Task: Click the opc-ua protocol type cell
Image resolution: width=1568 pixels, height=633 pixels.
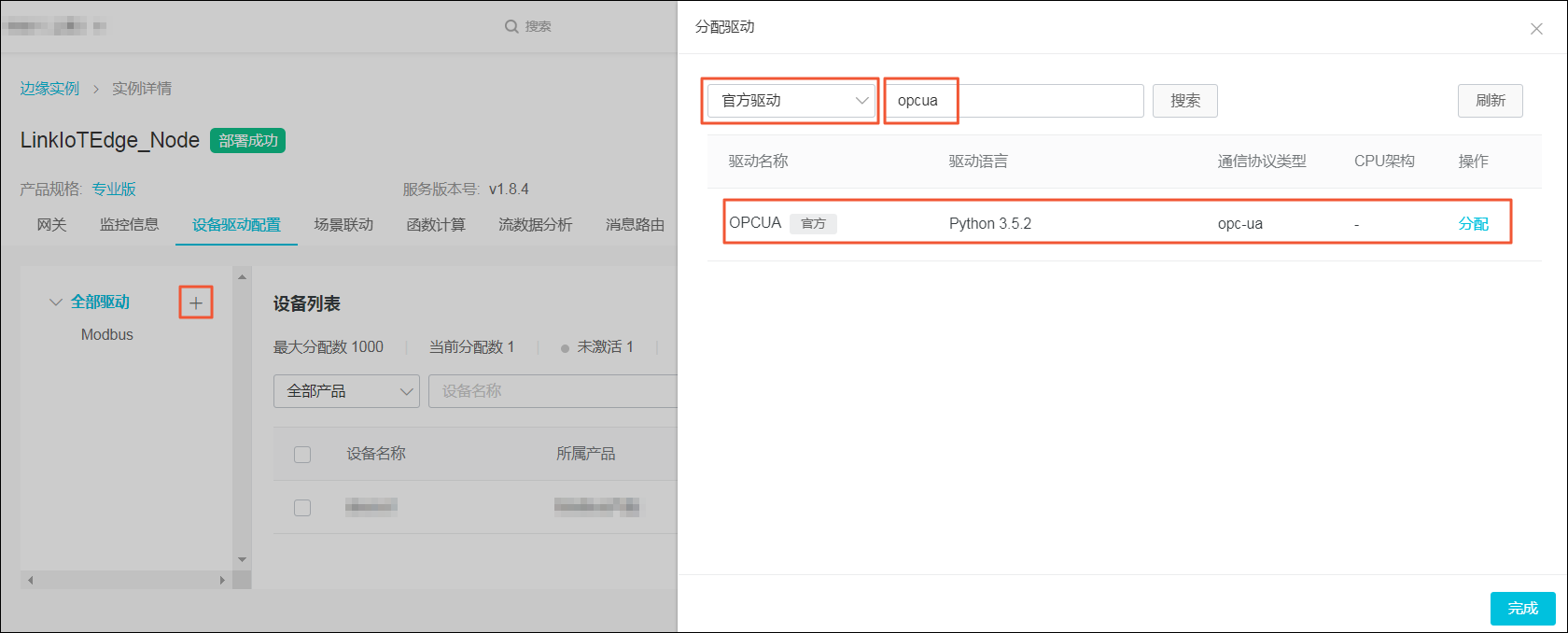Action: pyautogui.click(x=1240, y=224)
